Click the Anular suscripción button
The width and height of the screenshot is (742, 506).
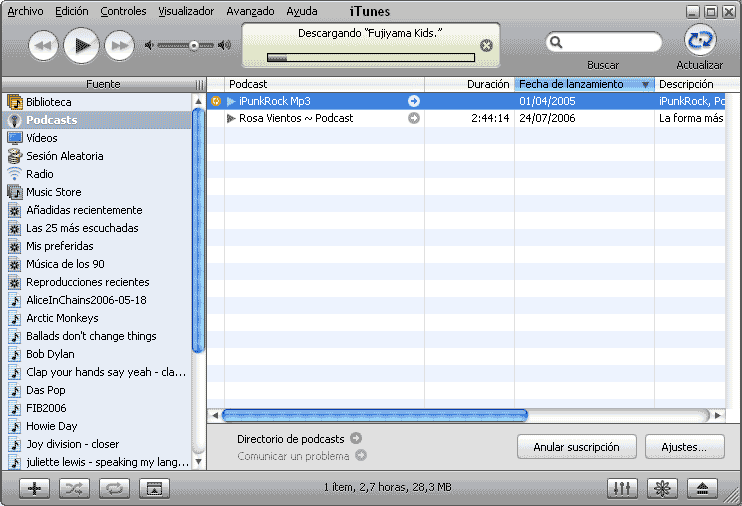(x=576, y=447)
